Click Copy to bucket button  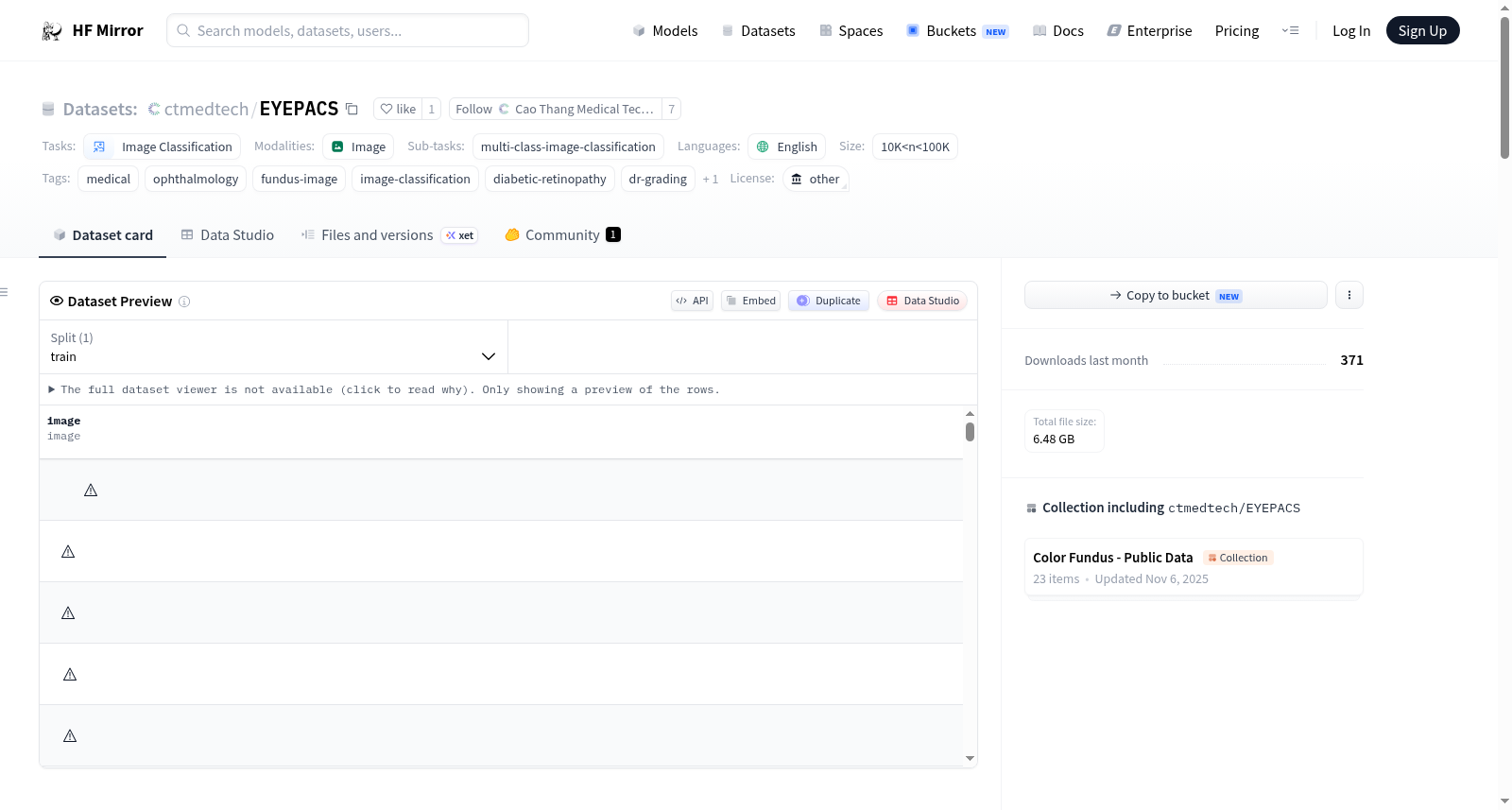[1176, 295]
